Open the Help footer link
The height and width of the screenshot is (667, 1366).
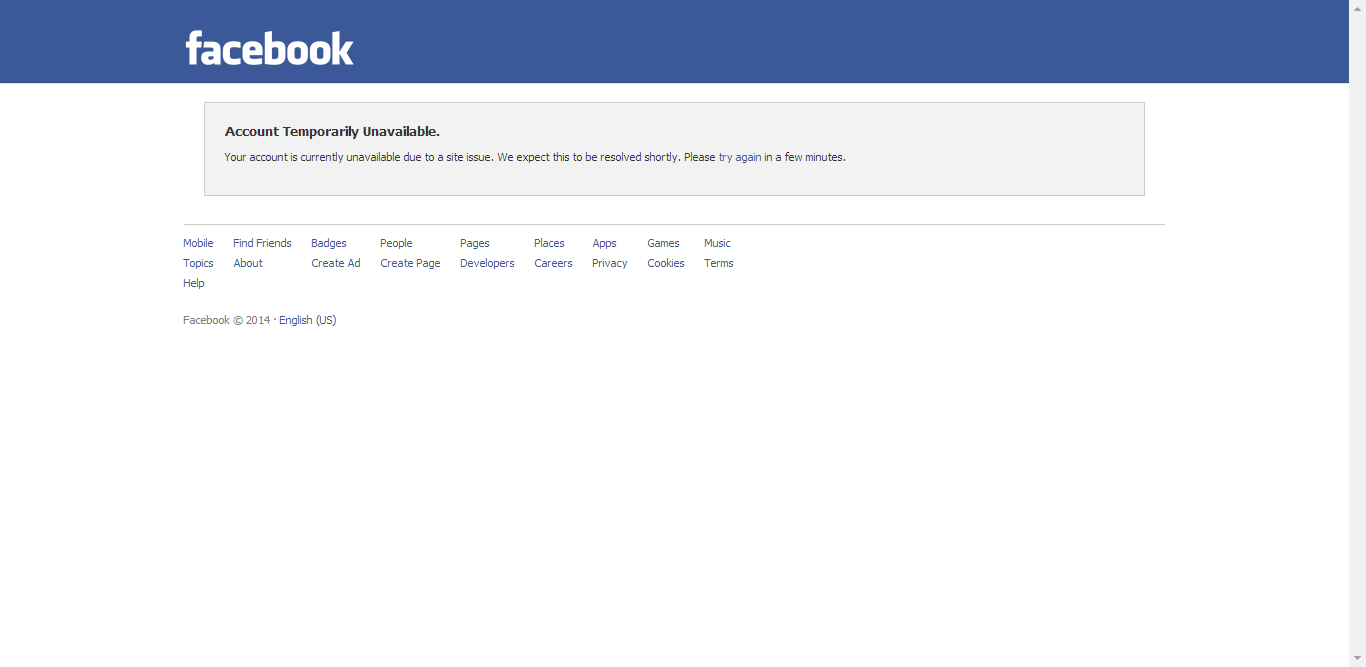coord(194,283)
